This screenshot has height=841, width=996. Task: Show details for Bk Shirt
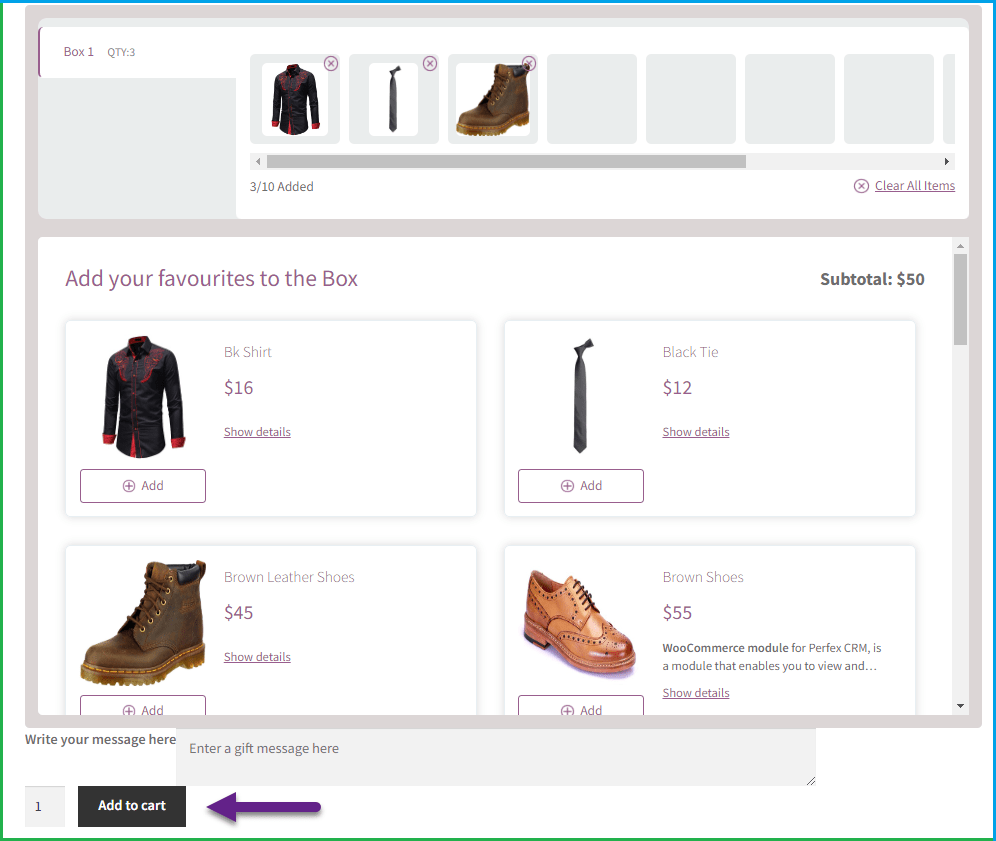[257, 431]
